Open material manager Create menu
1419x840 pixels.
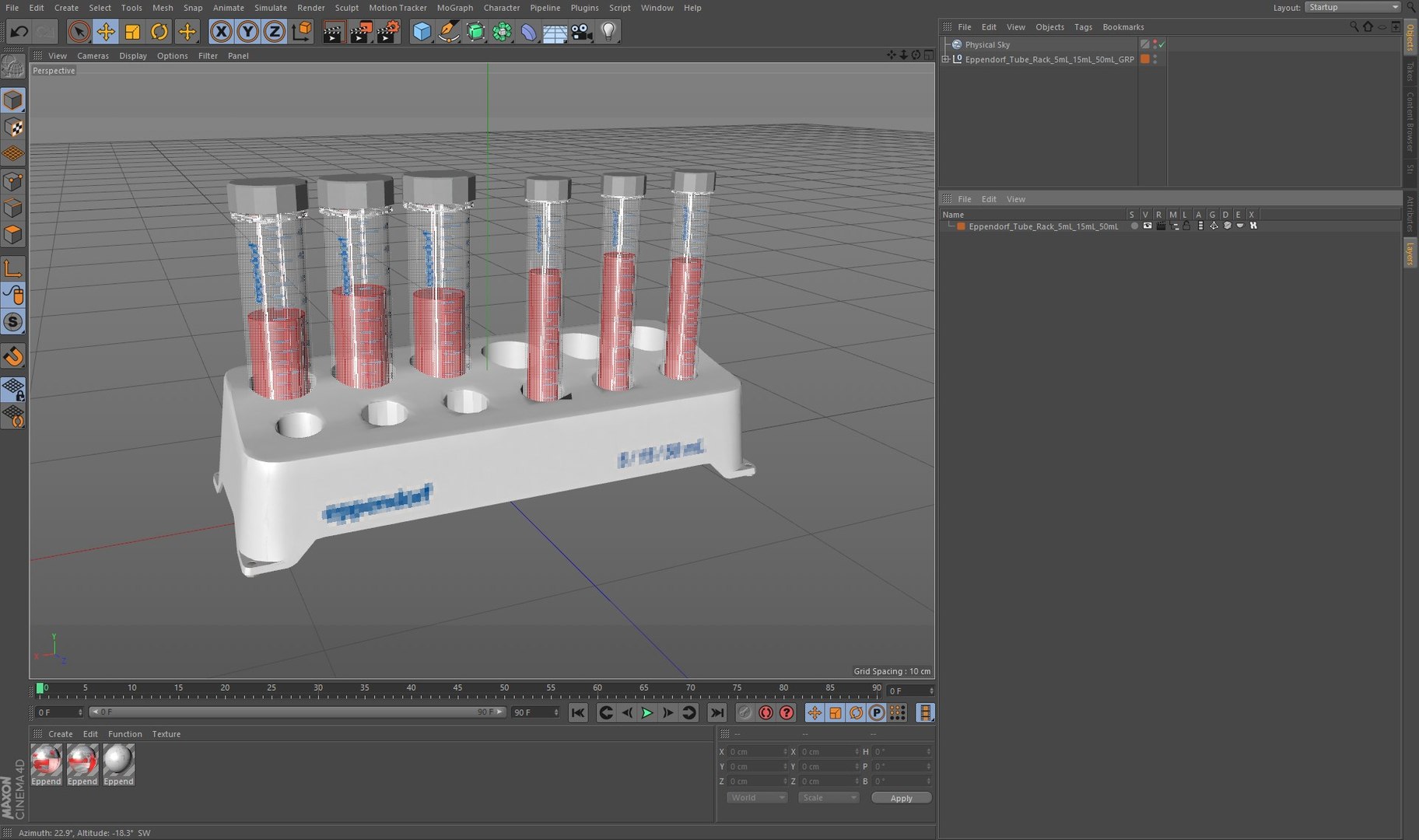[60, 734]
